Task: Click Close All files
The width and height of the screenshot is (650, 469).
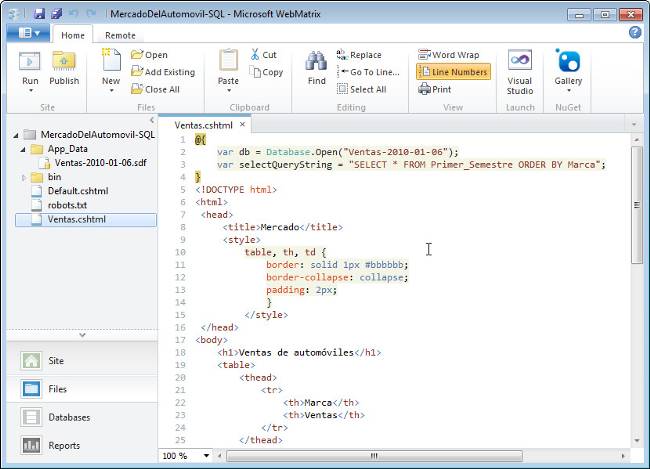Action: pyautogui.click(x=155, y=90)
